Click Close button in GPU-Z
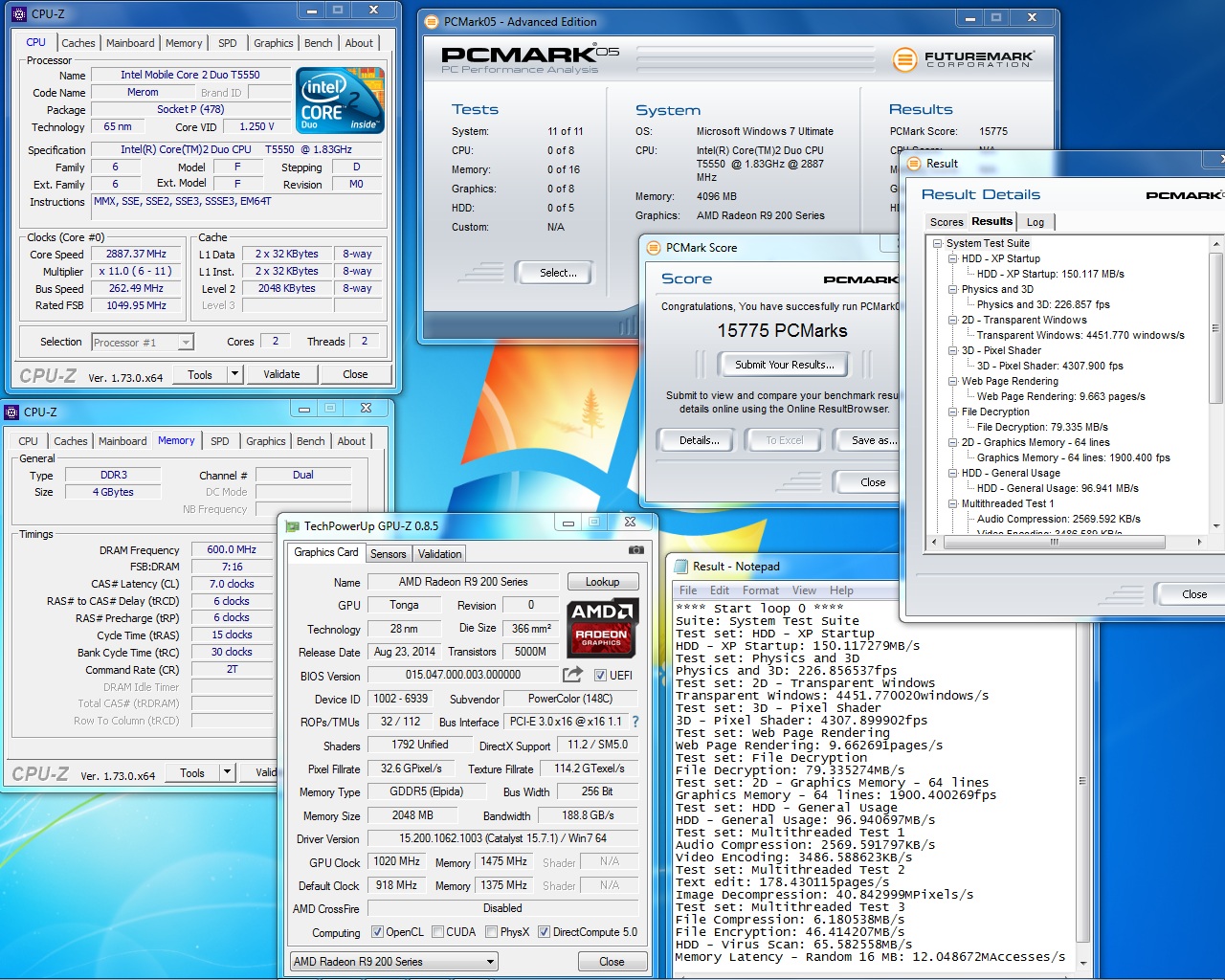 click(x=612, y=962)
